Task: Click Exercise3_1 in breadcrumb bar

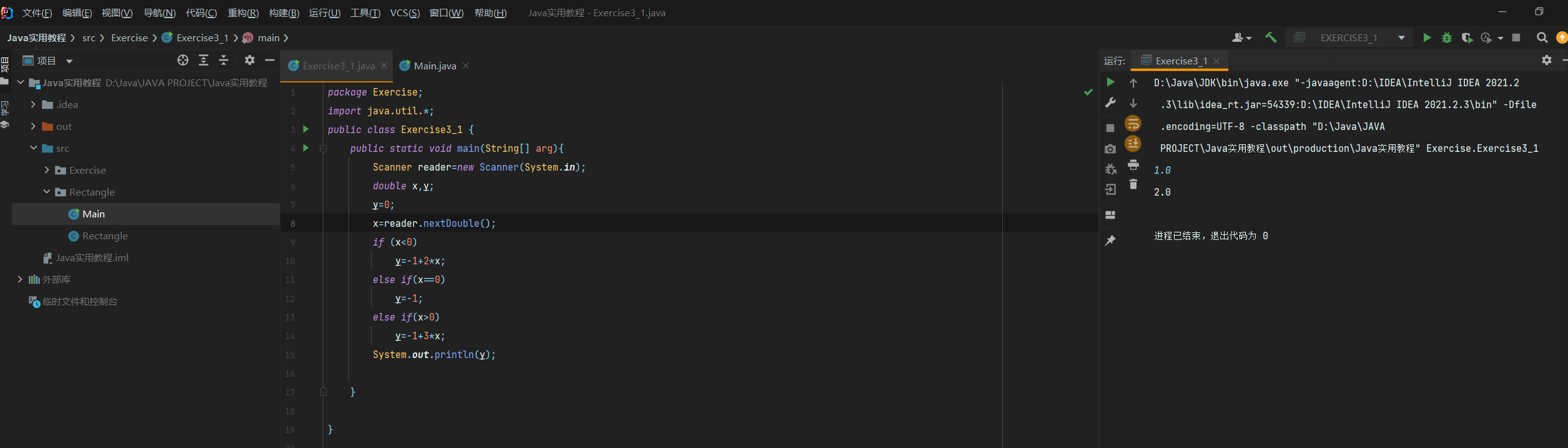Action: [x=202, y=37]
